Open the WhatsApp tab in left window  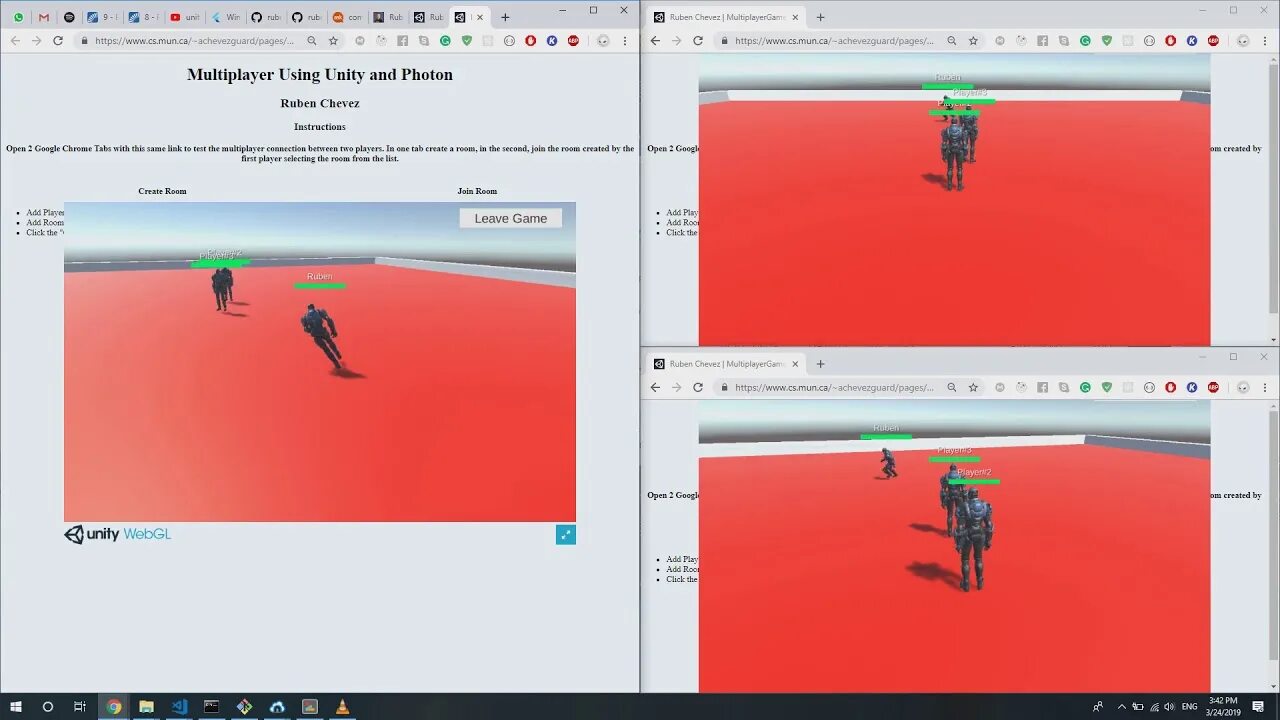click(x=18, y=17)
